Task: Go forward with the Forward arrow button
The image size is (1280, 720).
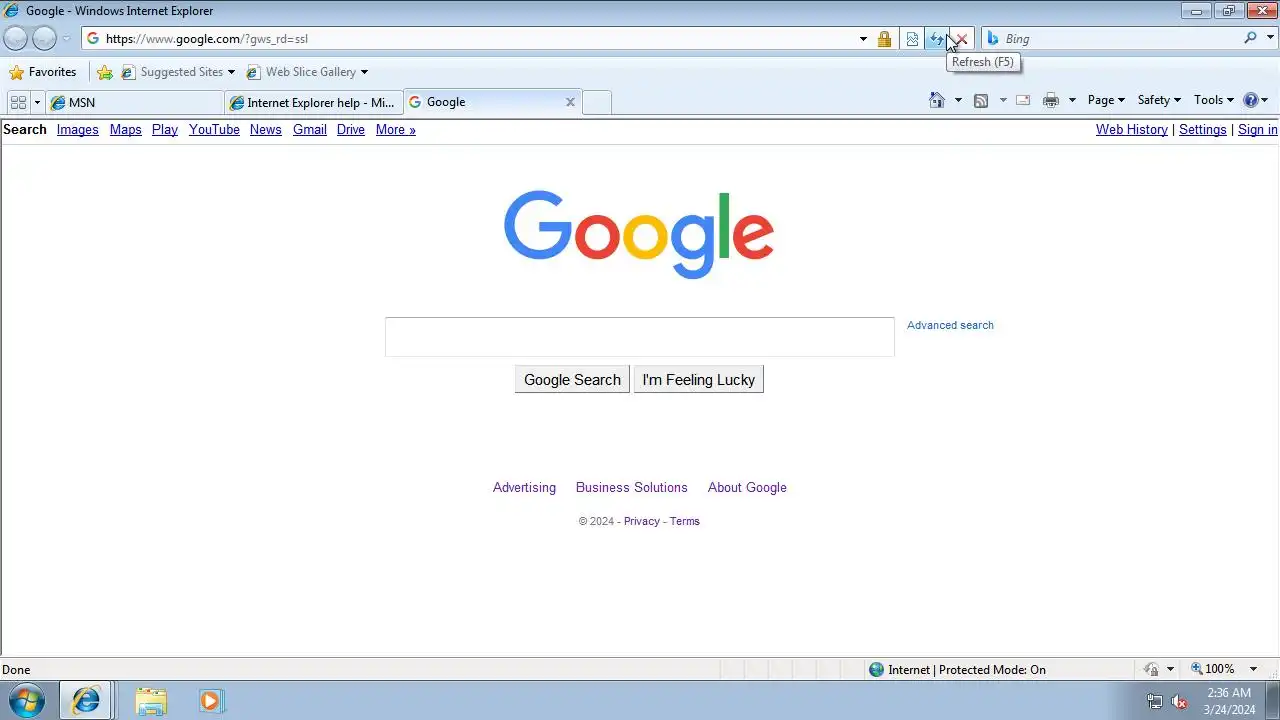Action: pos(44,39)
